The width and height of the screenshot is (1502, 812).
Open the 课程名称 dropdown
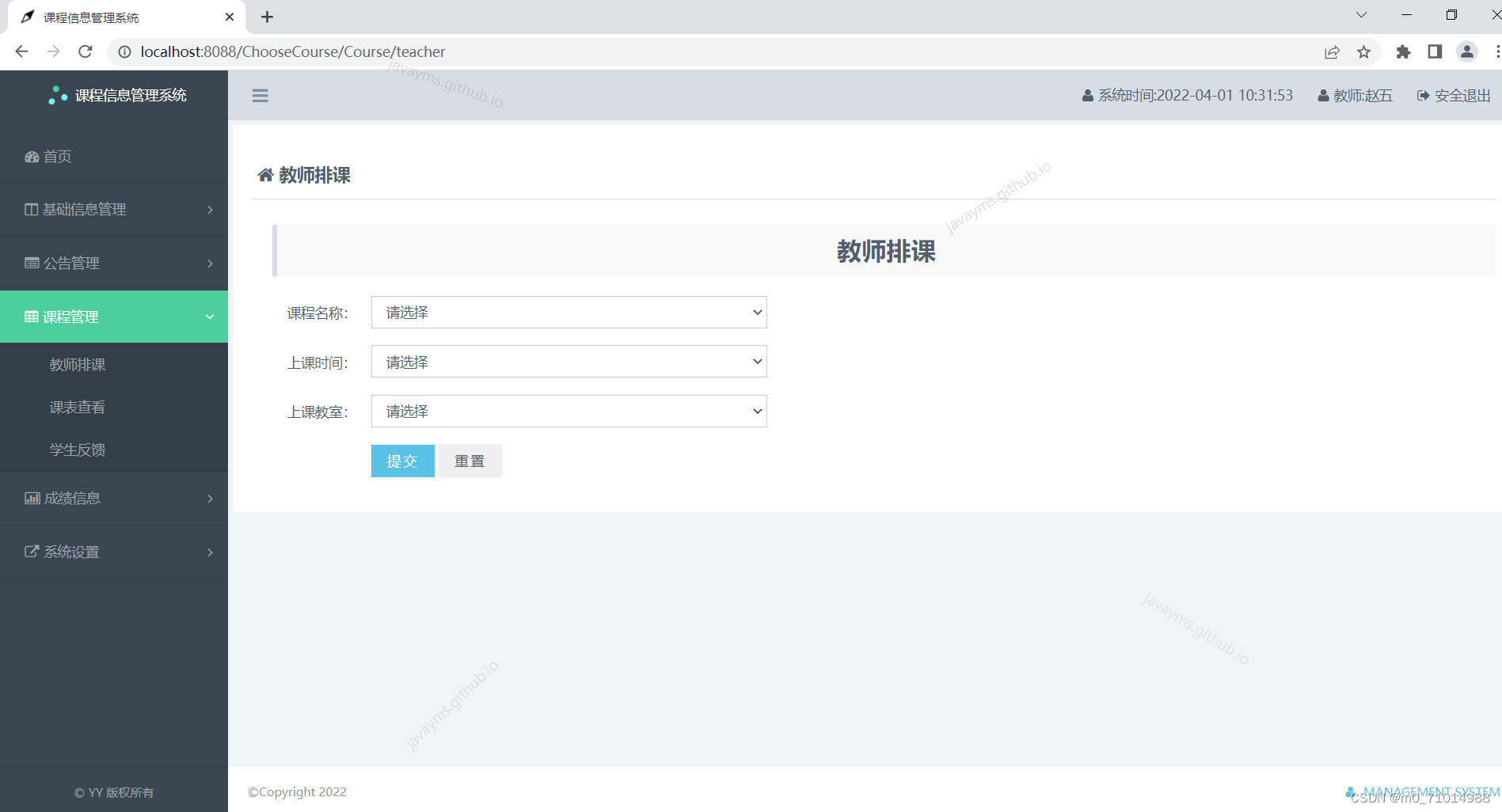click(568, 313)
